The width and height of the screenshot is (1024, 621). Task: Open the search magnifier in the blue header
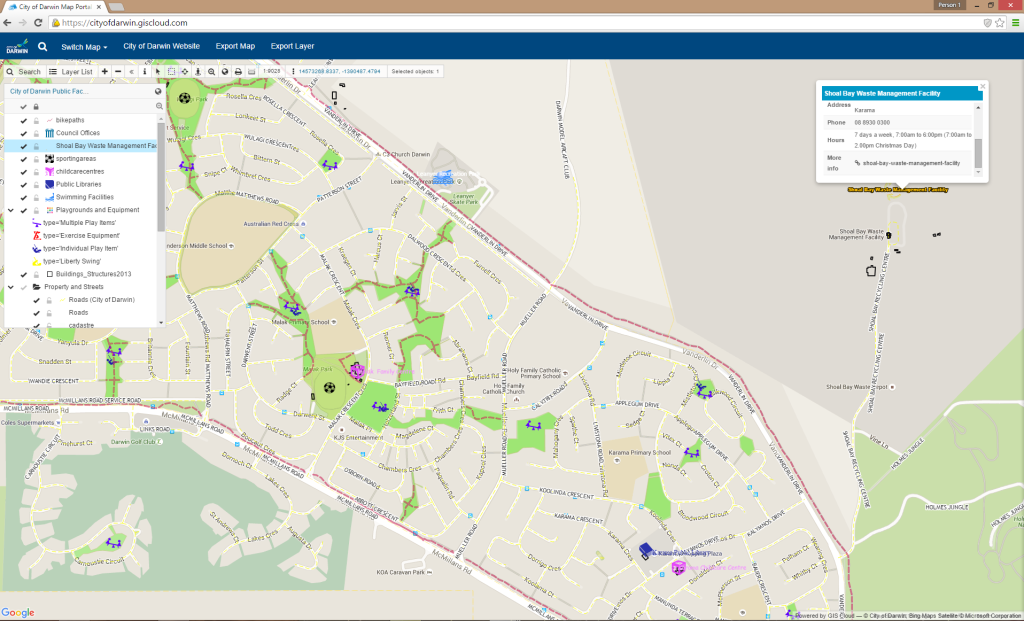(42, 46)
